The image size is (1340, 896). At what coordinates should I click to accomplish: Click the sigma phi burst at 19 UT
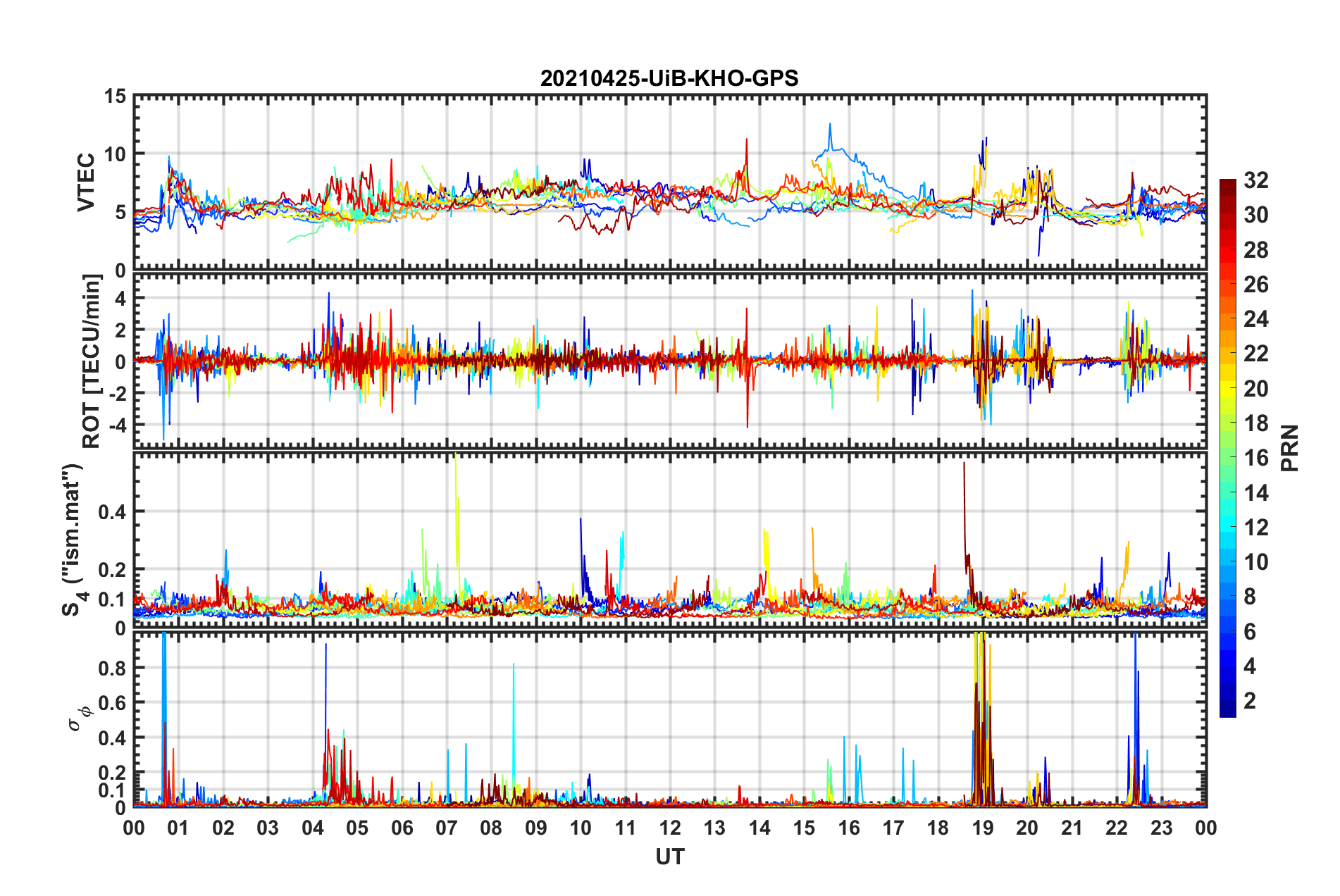click(x=982, y=718)
